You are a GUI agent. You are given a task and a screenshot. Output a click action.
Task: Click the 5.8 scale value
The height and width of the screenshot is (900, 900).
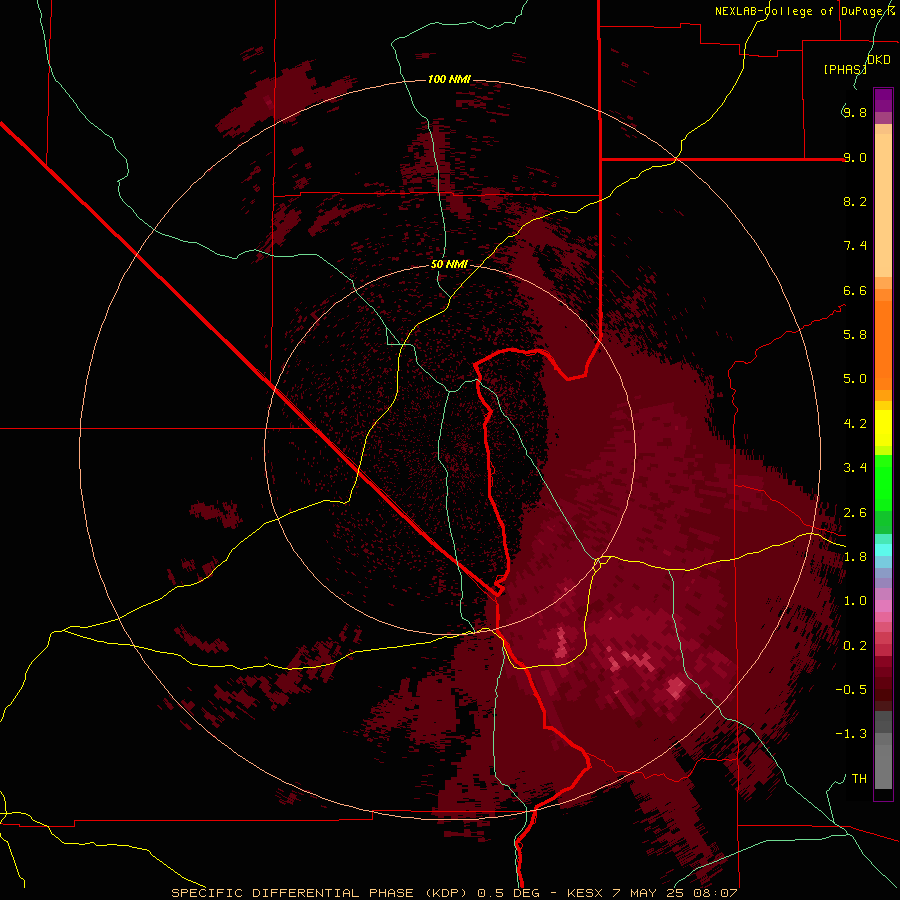click(x=855, y=335)
